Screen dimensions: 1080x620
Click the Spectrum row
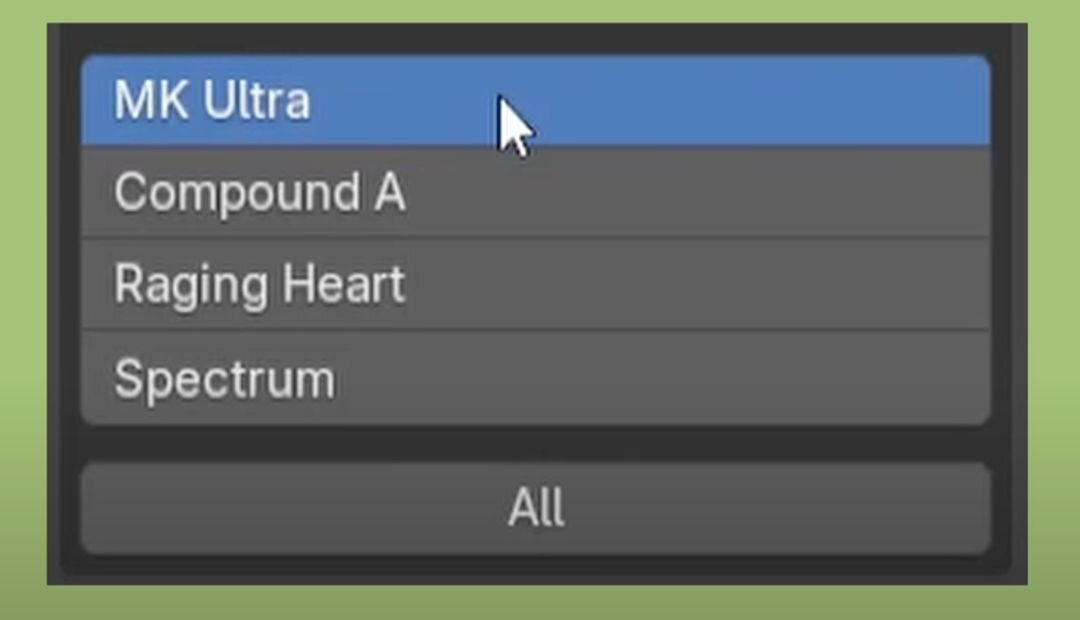(x=535, y=378)
